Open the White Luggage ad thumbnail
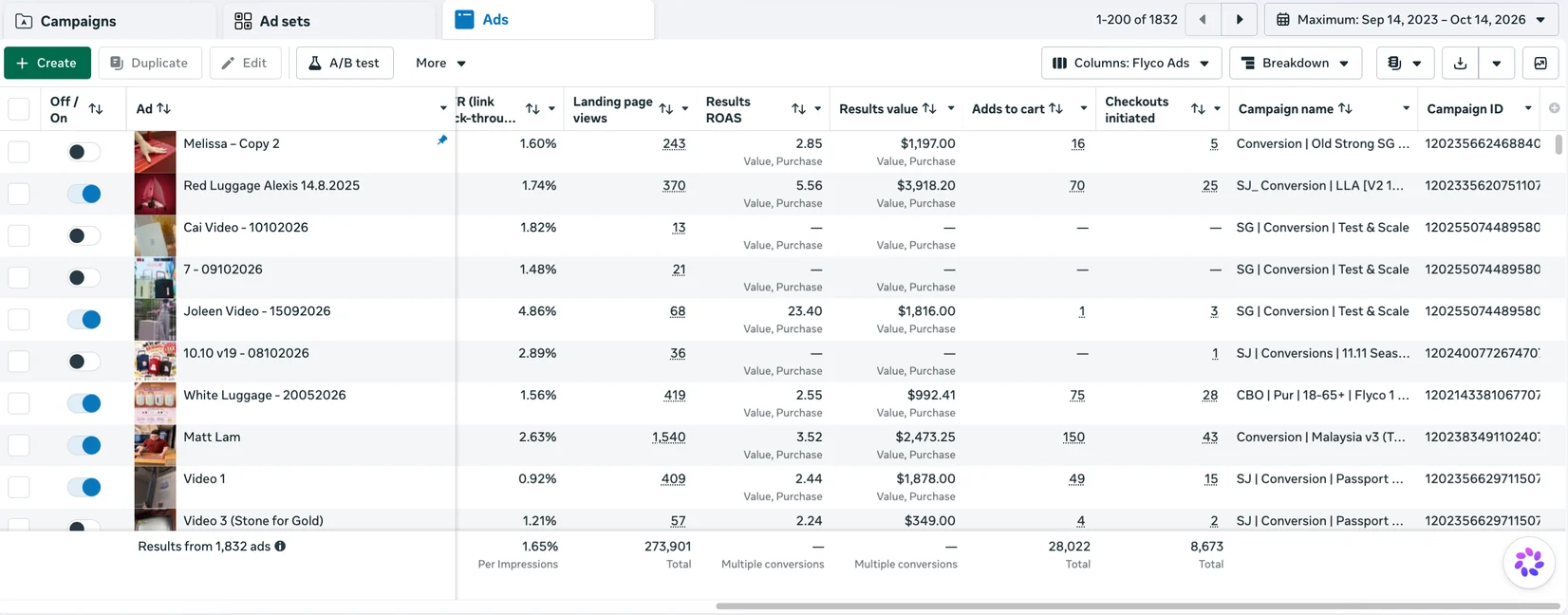 [155, 402]
